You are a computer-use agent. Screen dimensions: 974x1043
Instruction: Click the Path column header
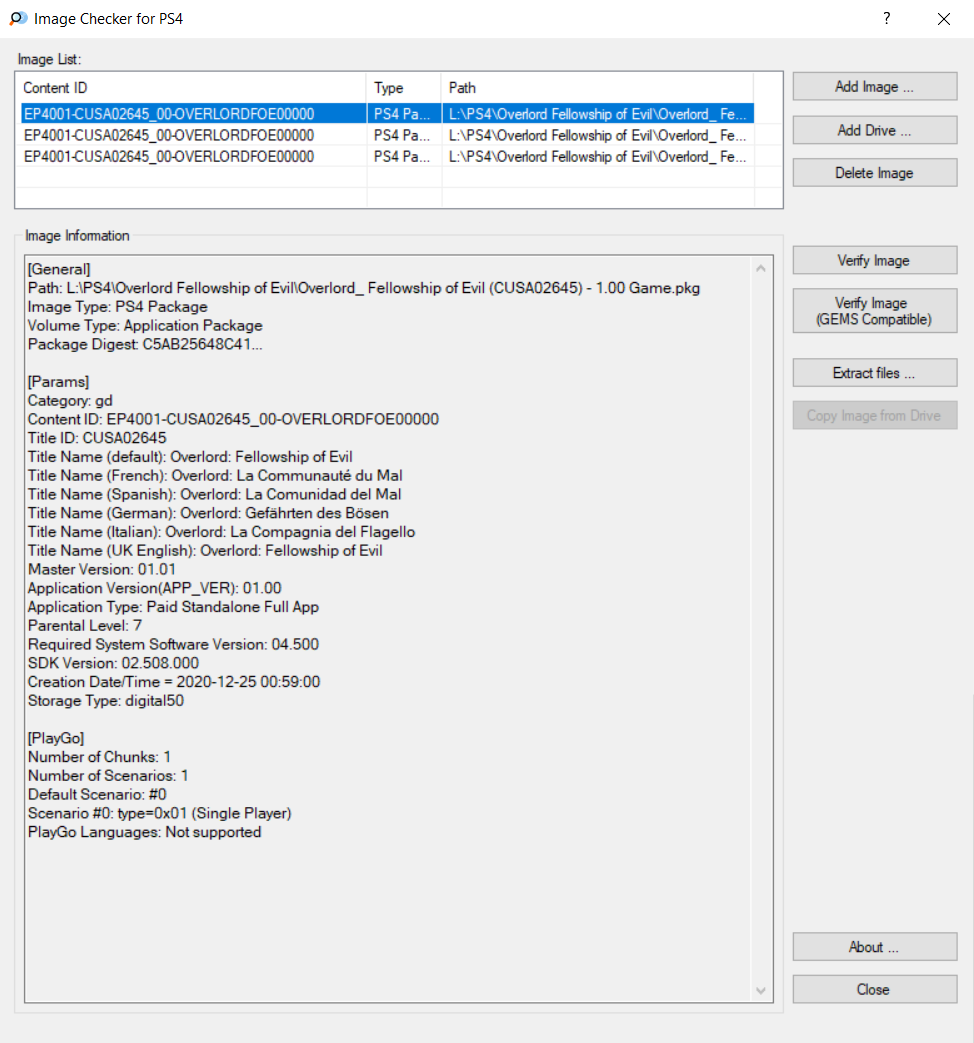596,88
